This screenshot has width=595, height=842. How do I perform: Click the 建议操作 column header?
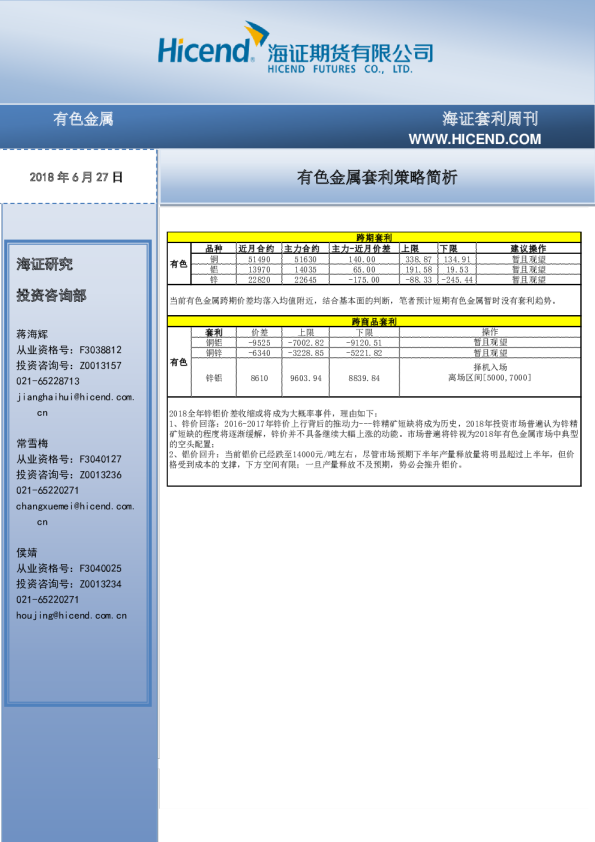pyautogui.click(x=528, y=248)
